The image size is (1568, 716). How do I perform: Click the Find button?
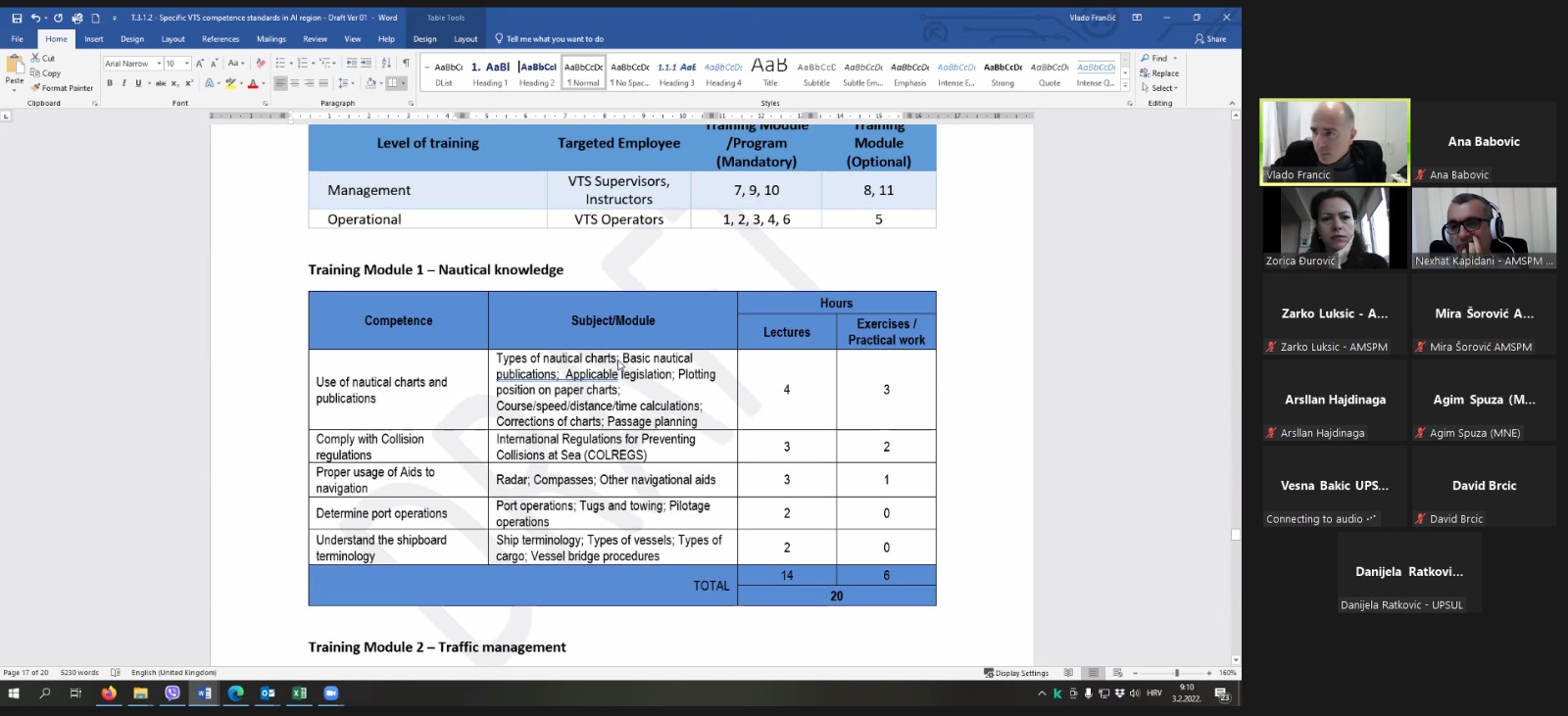pyautogui.click(x=1158, y=58)
